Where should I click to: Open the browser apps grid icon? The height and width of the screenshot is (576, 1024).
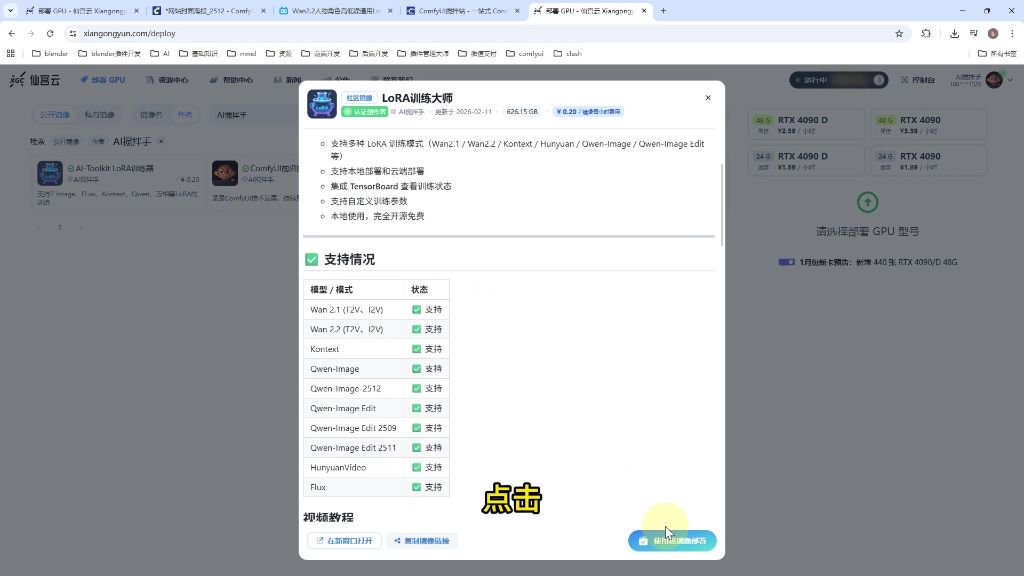click(x=10, y=54)
